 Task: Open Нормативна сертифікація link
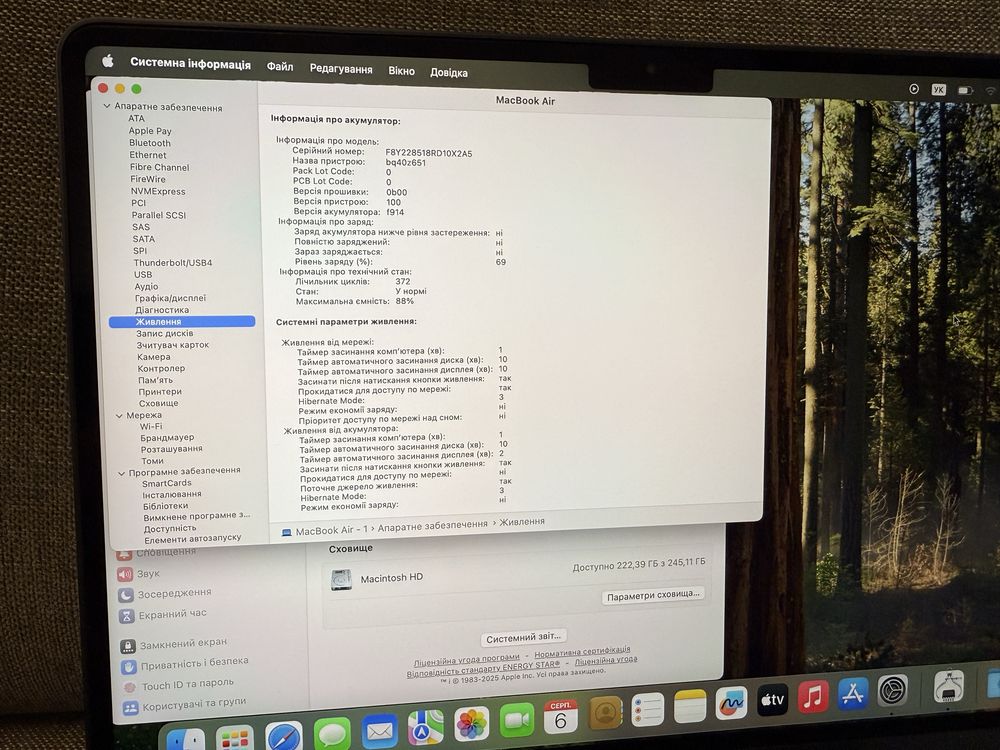click(x=582, y=652)
